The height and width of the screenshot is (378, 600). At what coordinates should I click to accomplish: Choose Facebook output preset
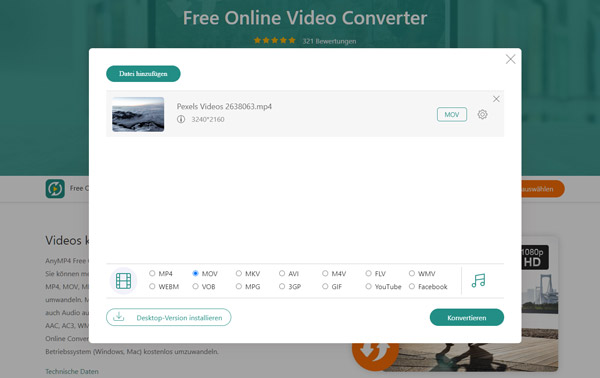tap(412, 286)
